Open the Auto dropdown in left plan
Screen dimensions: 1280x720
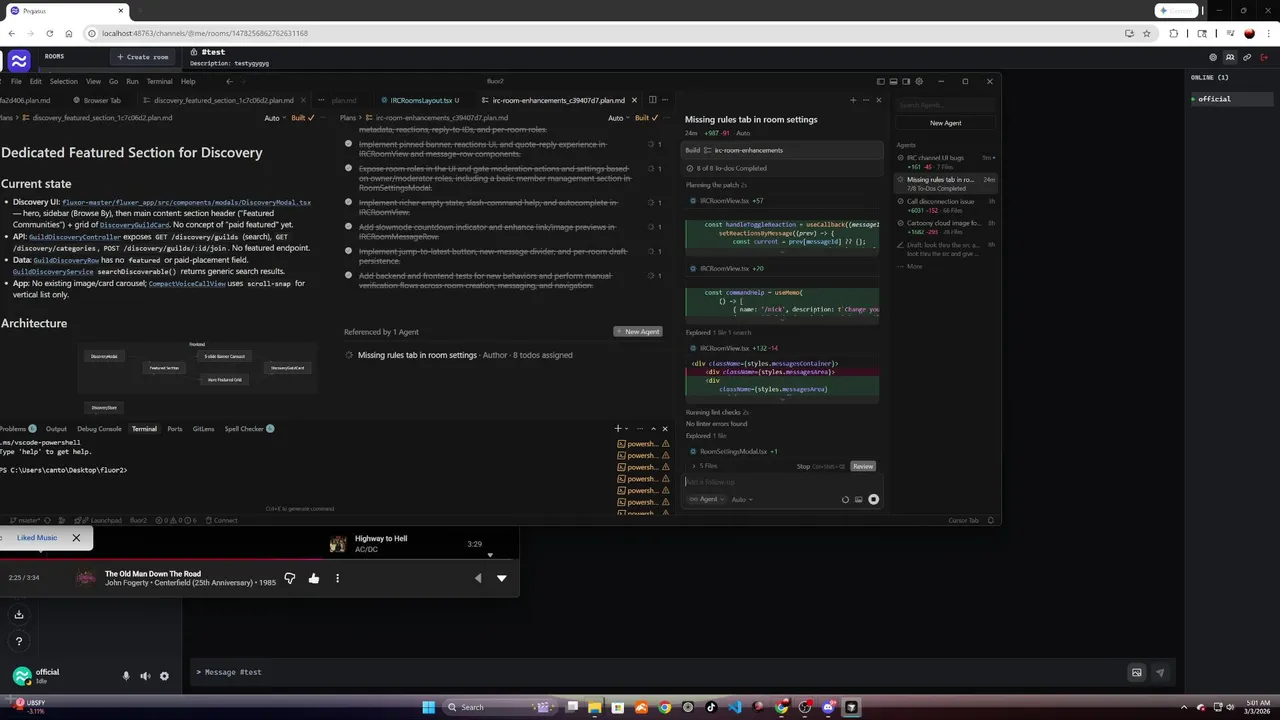coord(273,118)
